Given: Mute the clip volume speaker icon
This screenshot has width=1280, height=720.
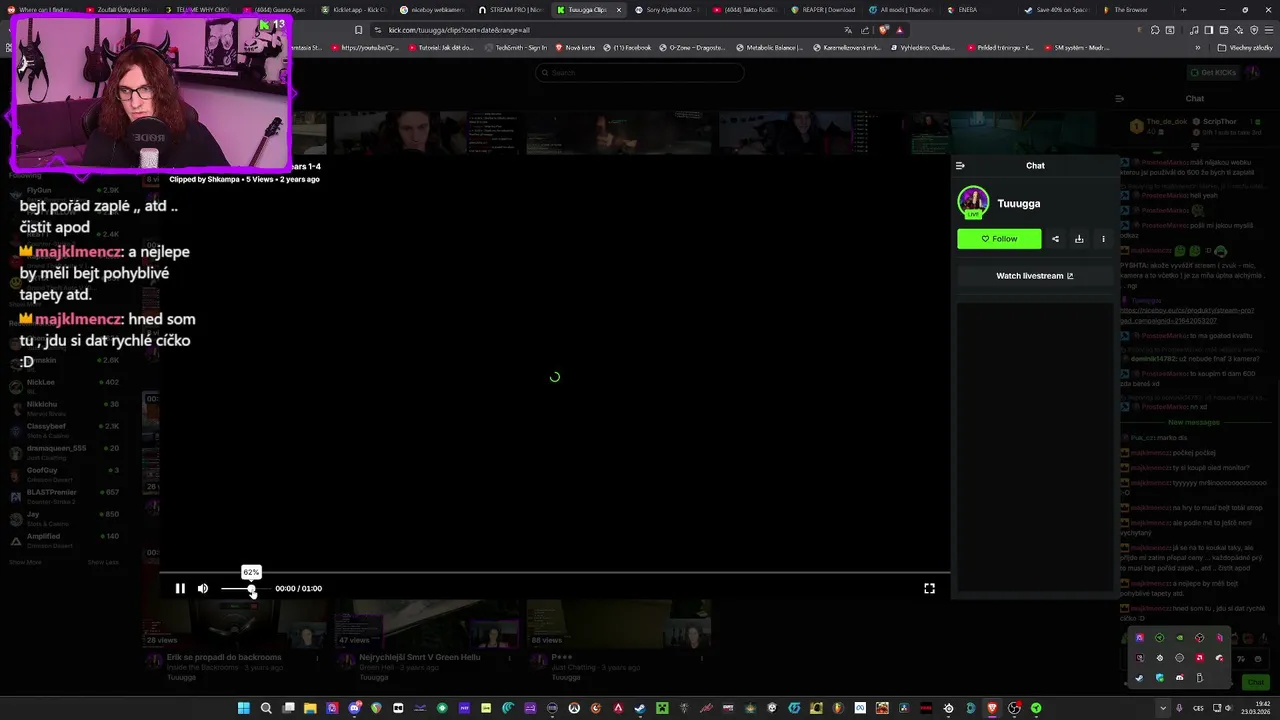Looking at the screenshot, I should [203, 588].
